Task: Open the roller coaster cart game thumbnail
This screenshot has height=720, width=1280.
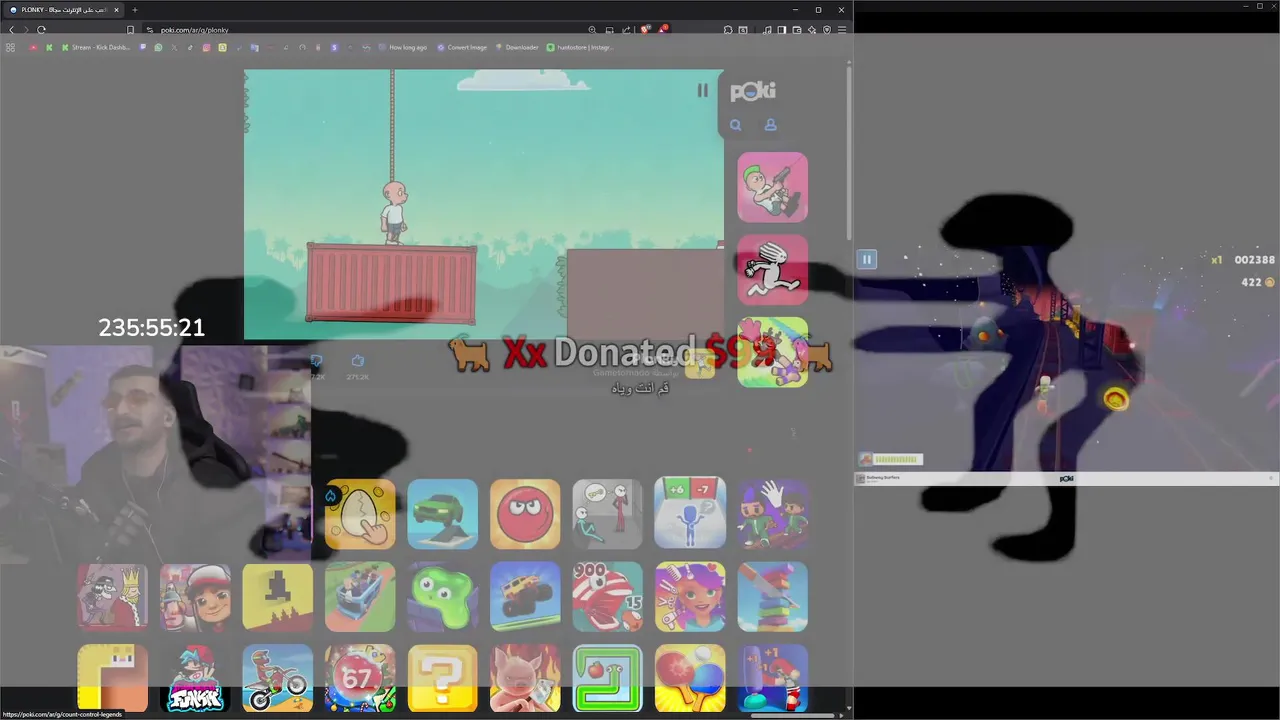Action: 360,596
